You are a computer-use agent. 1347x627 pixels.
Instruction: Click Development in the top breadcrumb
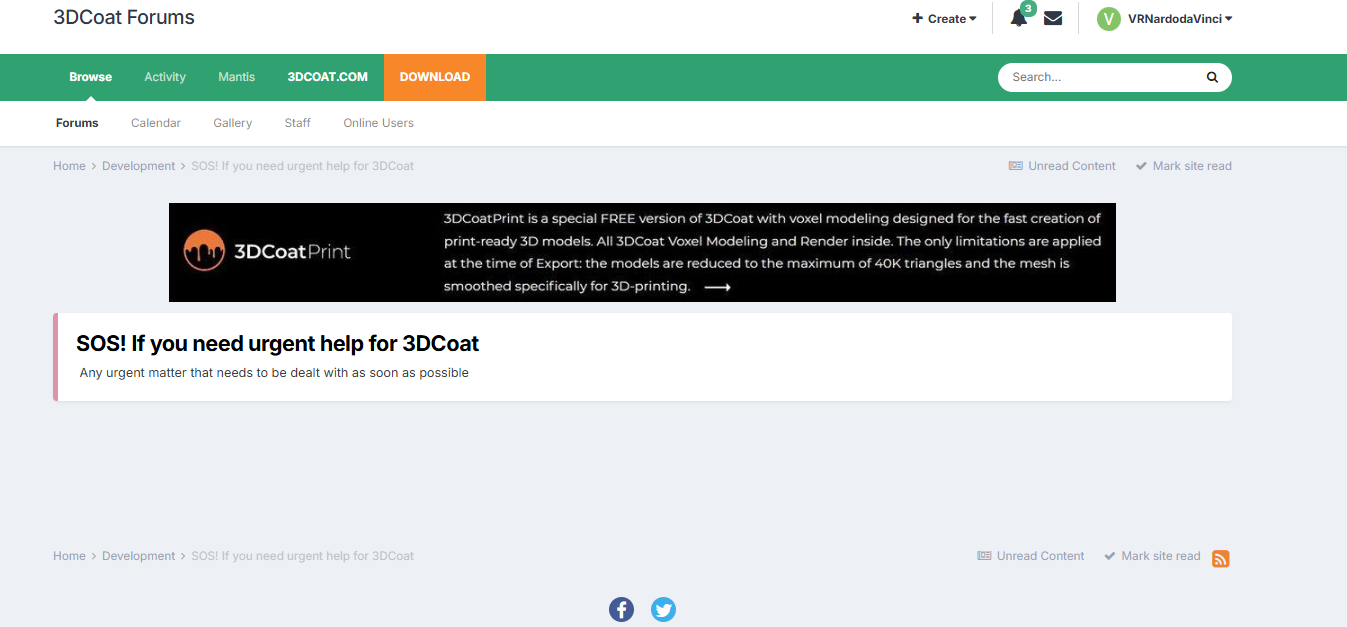(x=138, y=166)
